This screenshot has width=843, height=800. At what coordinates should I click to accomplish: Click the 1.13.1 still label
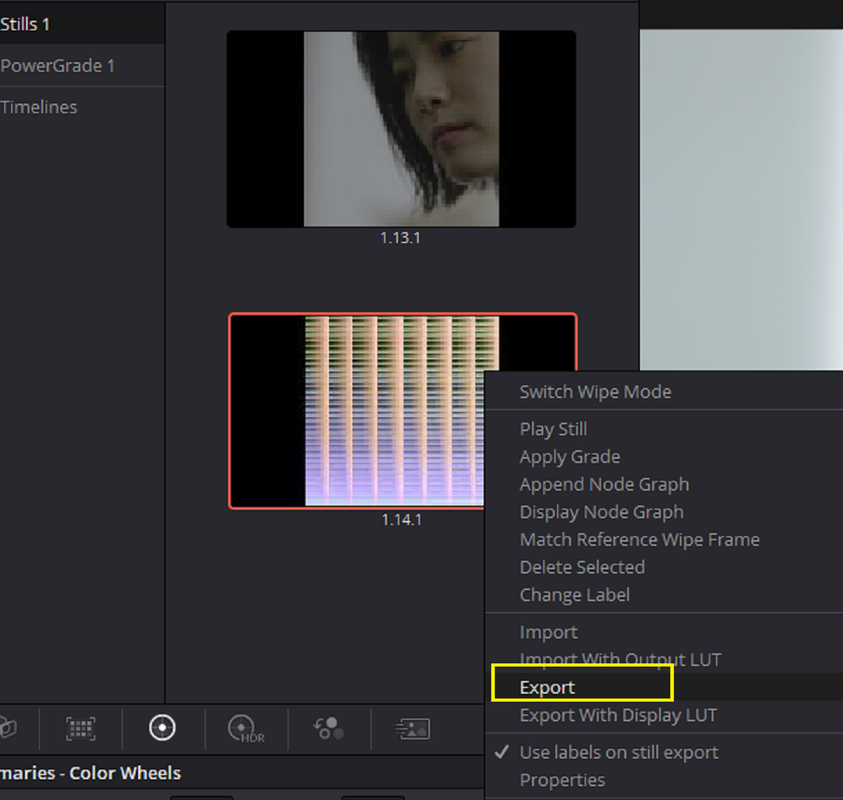(401, 238)
